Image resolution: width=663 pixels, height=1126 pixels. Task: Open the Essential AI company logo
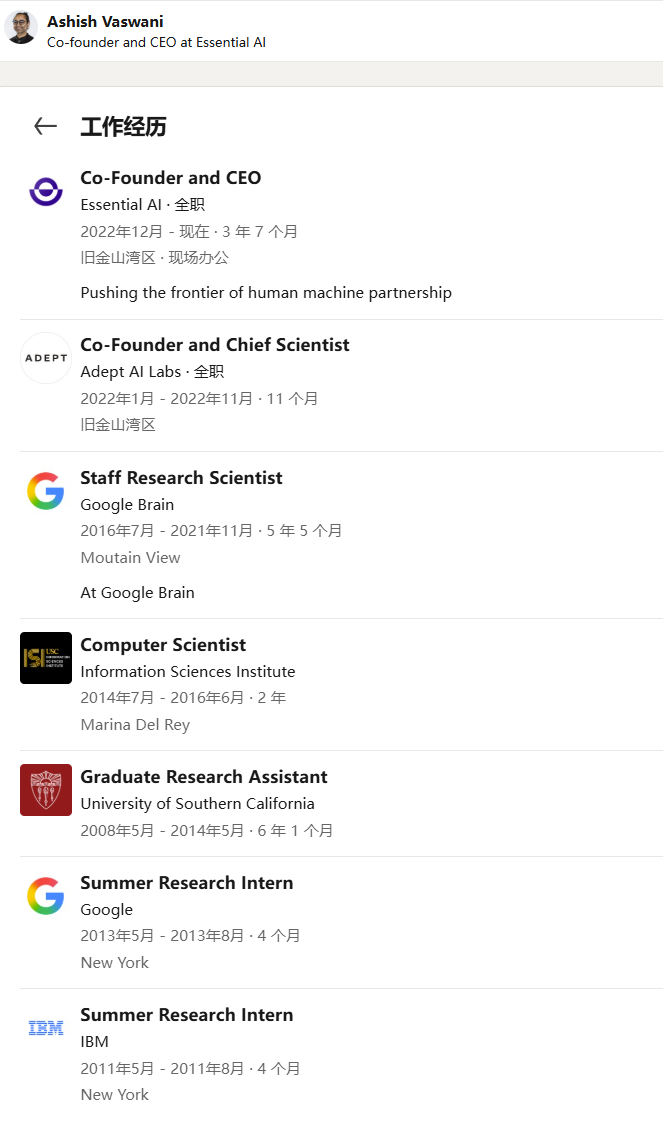46,192
